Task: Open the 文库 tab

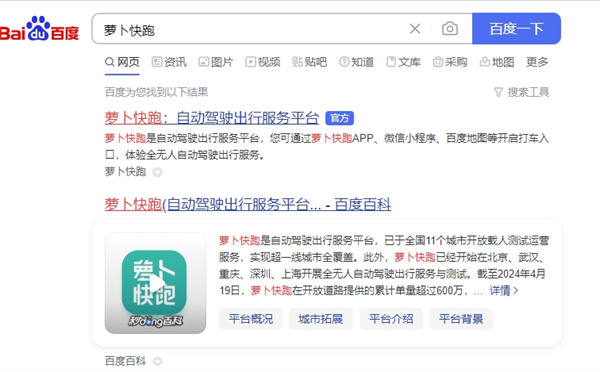Action: [x=403, y=62]
